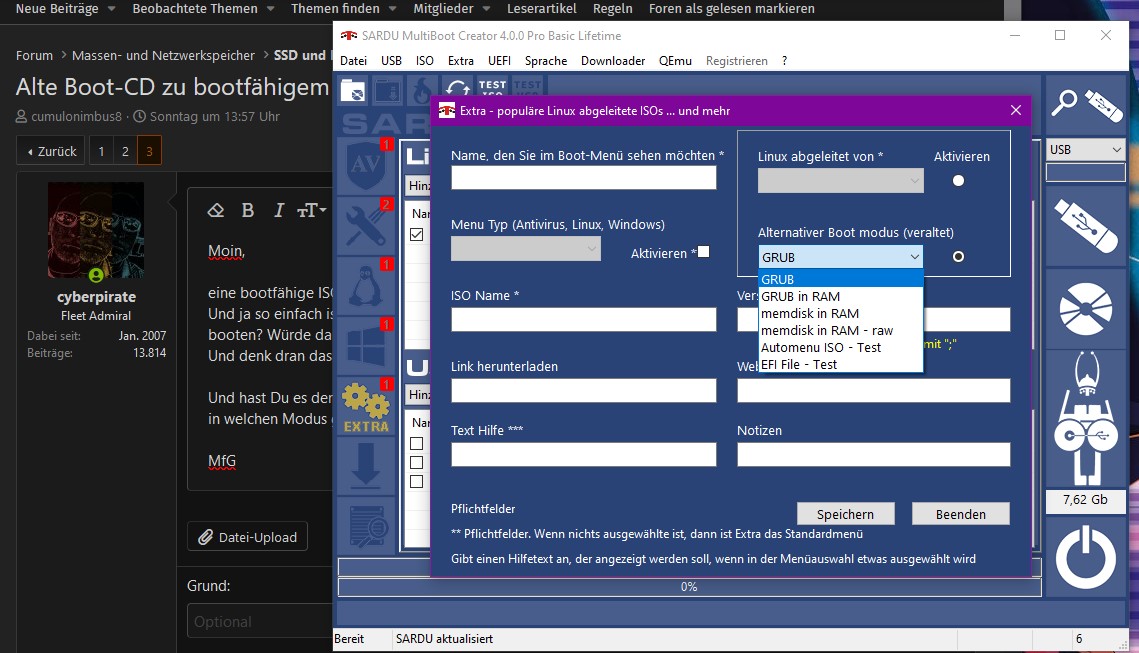The image size is (1139, 653).
Task: Open the Windows category in SARDU sidebar
Action: [365, 345]
